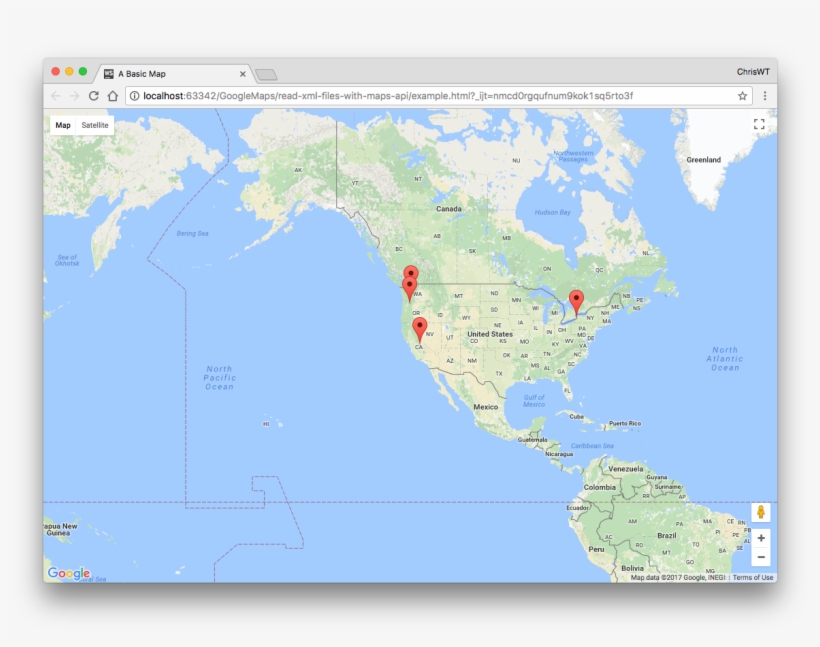Open a new browser tab
This screenshot has height=647, width=820.
coord(264,72)
